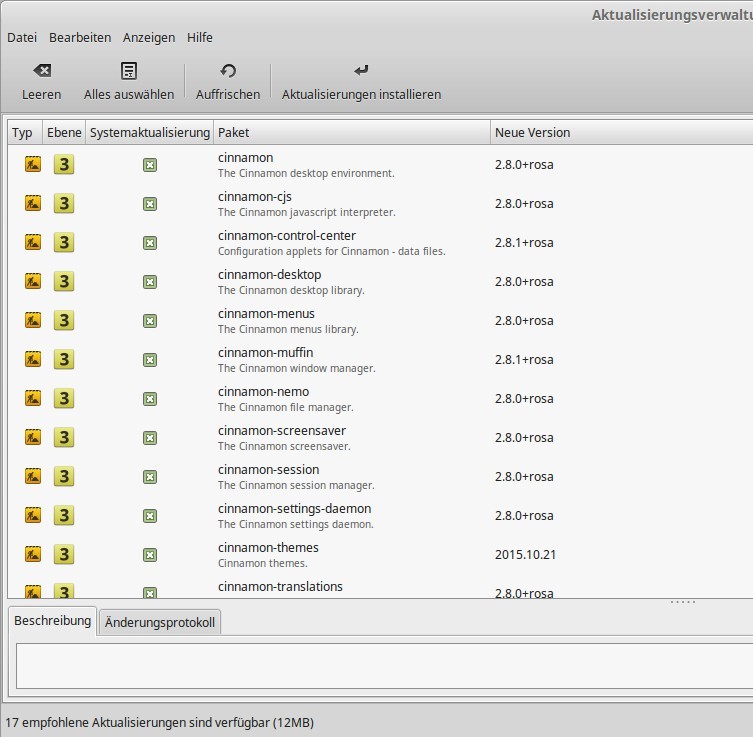Open the Bearbeiten menu
Image resolution: width=753 pixels, height=737 pixels.
[80, 37]
